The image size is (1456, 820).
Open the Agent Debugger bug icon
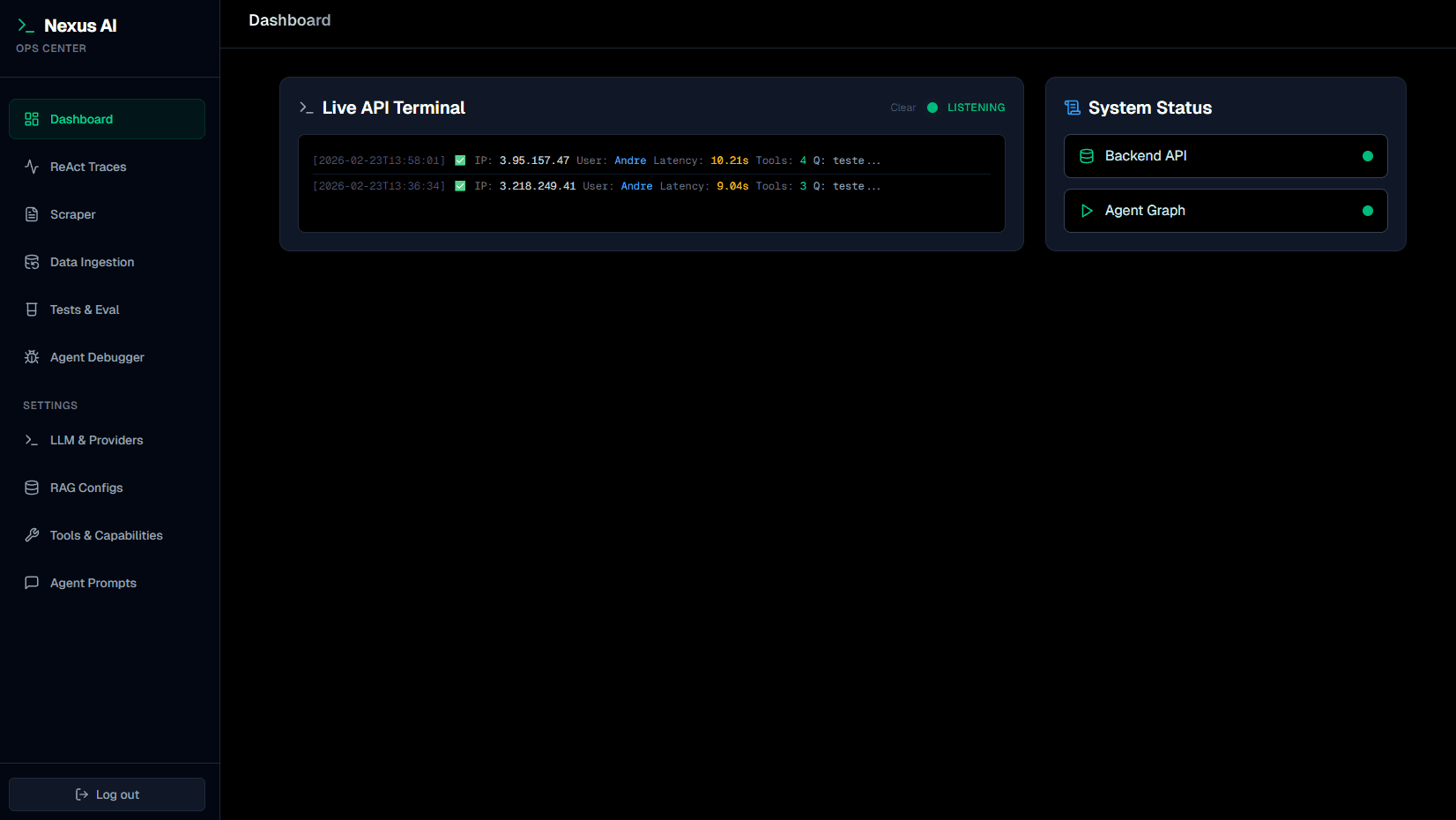coord(32,356)
